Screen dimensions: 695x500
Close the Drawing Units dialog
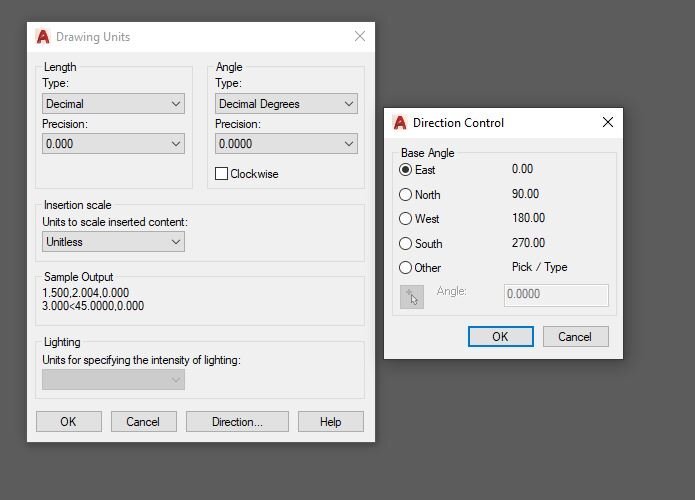click(360, 36)
